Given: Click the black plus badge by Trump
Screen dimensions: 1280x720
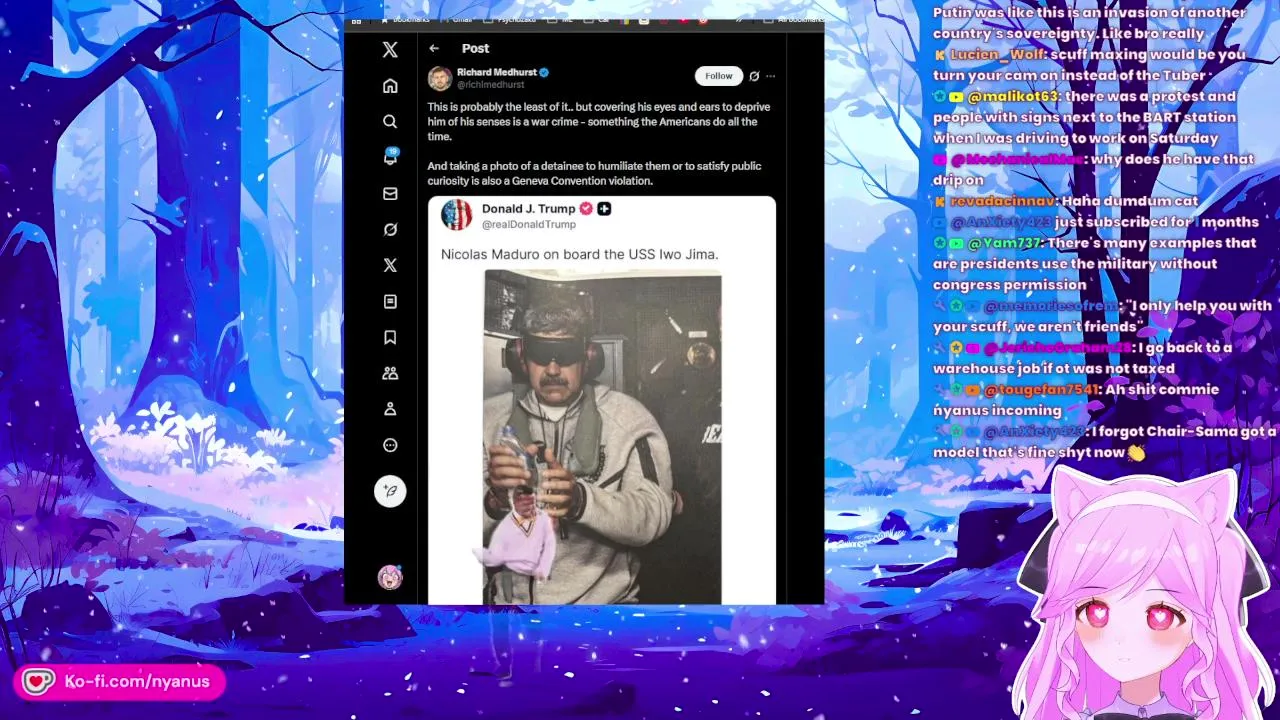Looking at the screenshot, I should 604,209.
